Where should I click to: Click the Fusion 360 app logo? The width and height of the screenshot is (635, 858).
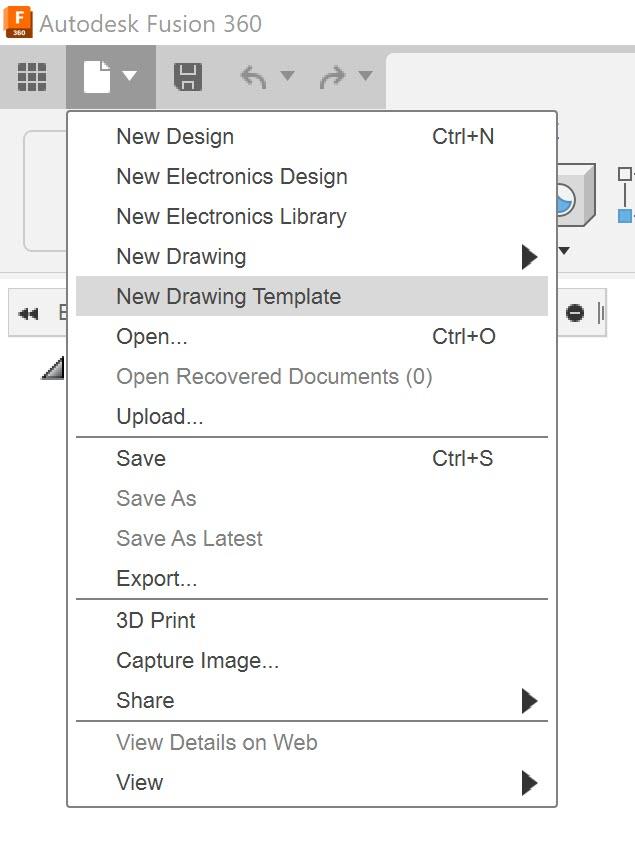click(x=19, y=22)
